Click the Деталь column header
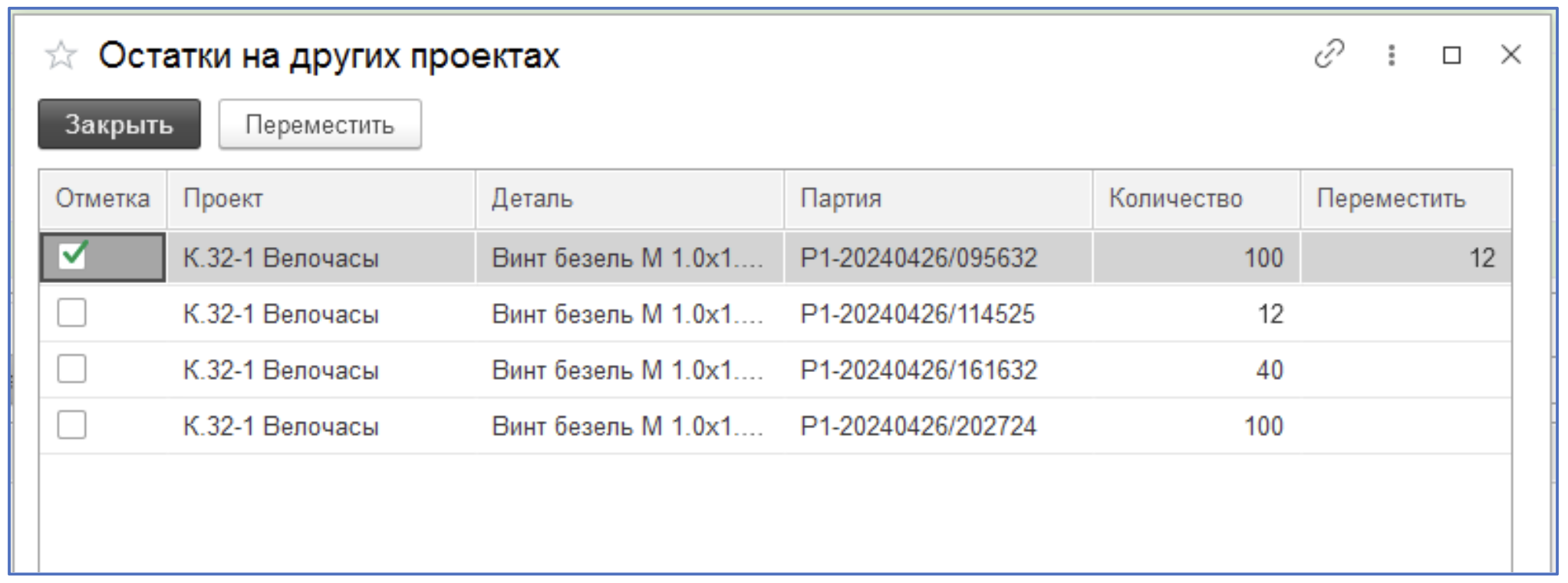 coord(629,199)
